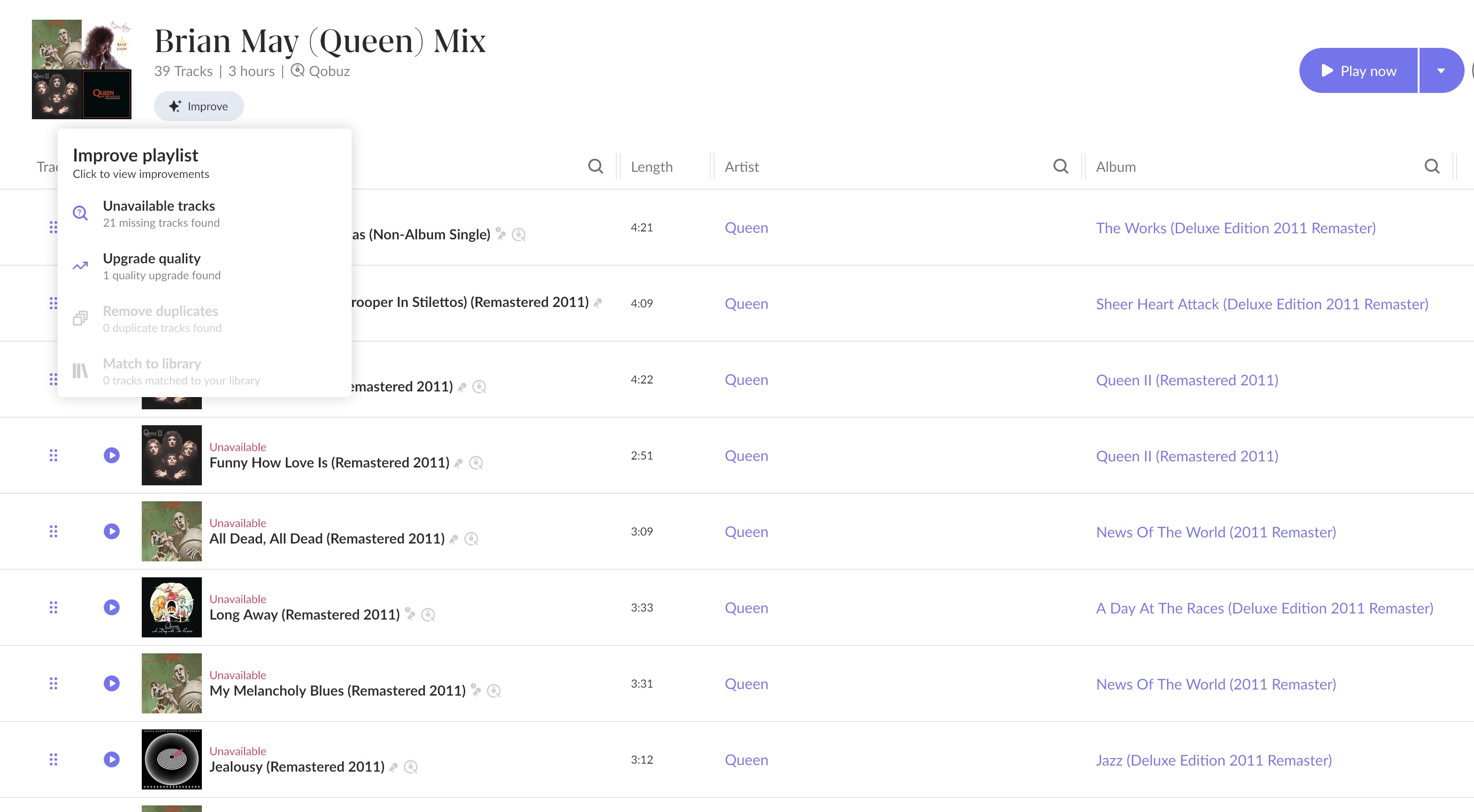Click the Length column header
Screen dimensions: 1474x812
tap(652, 167)
